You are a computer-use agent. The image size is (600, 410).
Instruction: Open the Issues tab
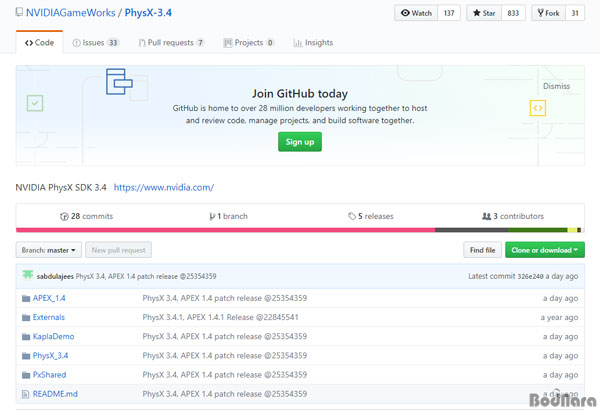click(96, 42)
